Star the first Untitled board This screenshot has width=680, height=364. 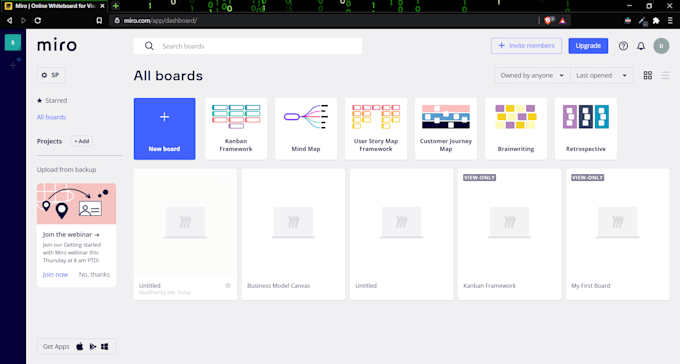(228, 285)
